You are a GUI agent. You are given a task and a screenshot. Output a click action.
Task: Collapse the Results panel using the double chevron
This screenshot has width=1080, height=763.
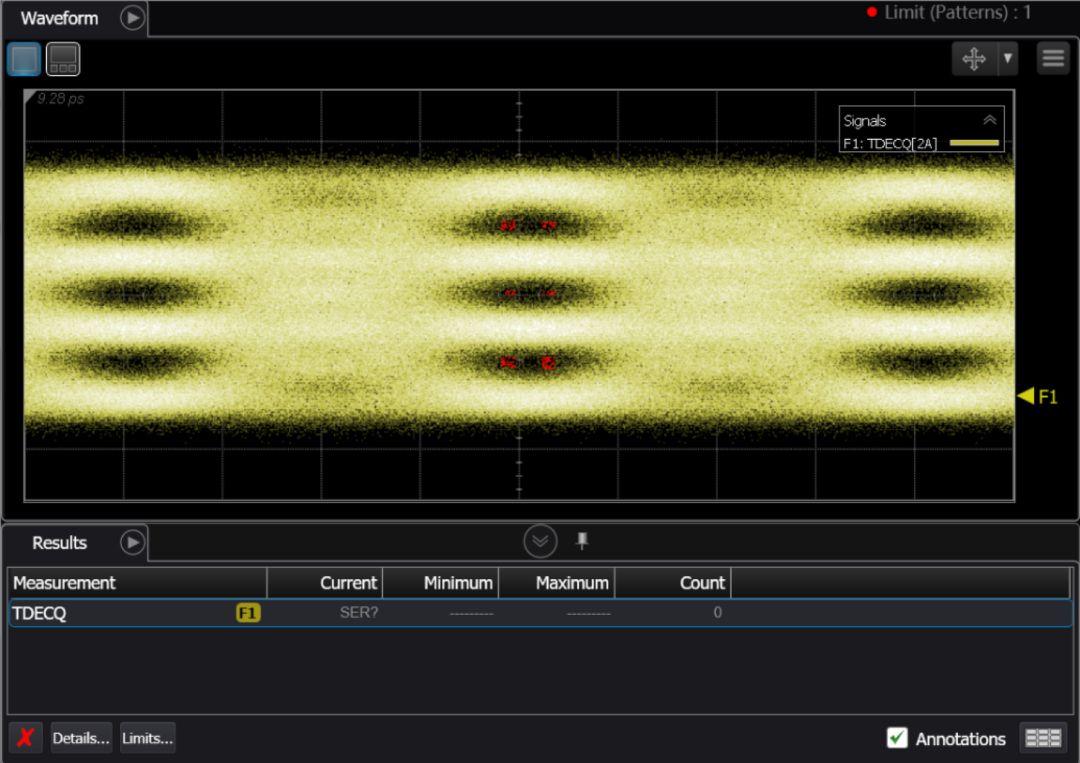point(541,541)
